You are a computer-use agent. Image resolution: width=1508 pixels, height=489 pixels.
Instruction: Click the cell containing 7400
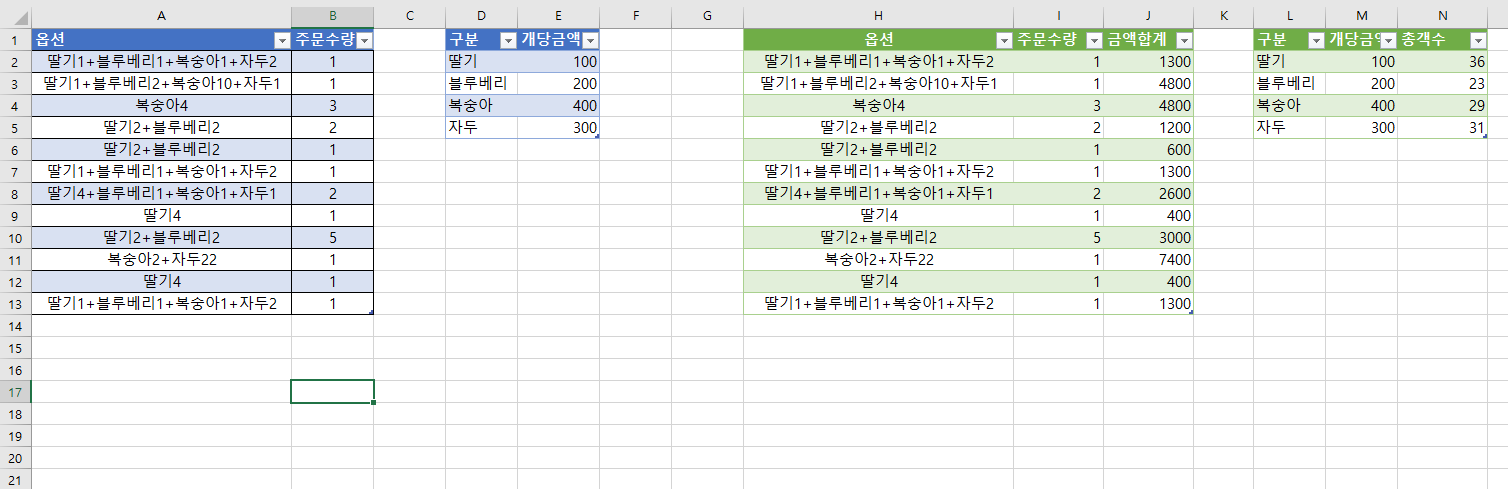click(1148, 259)
